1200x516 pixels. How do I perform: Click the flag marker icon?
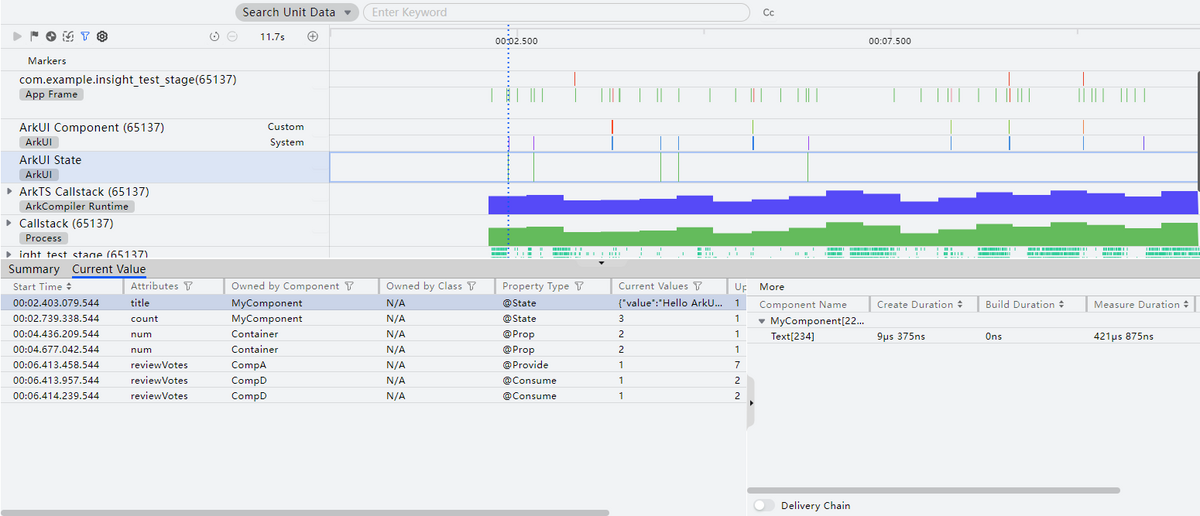pos(33,36)
